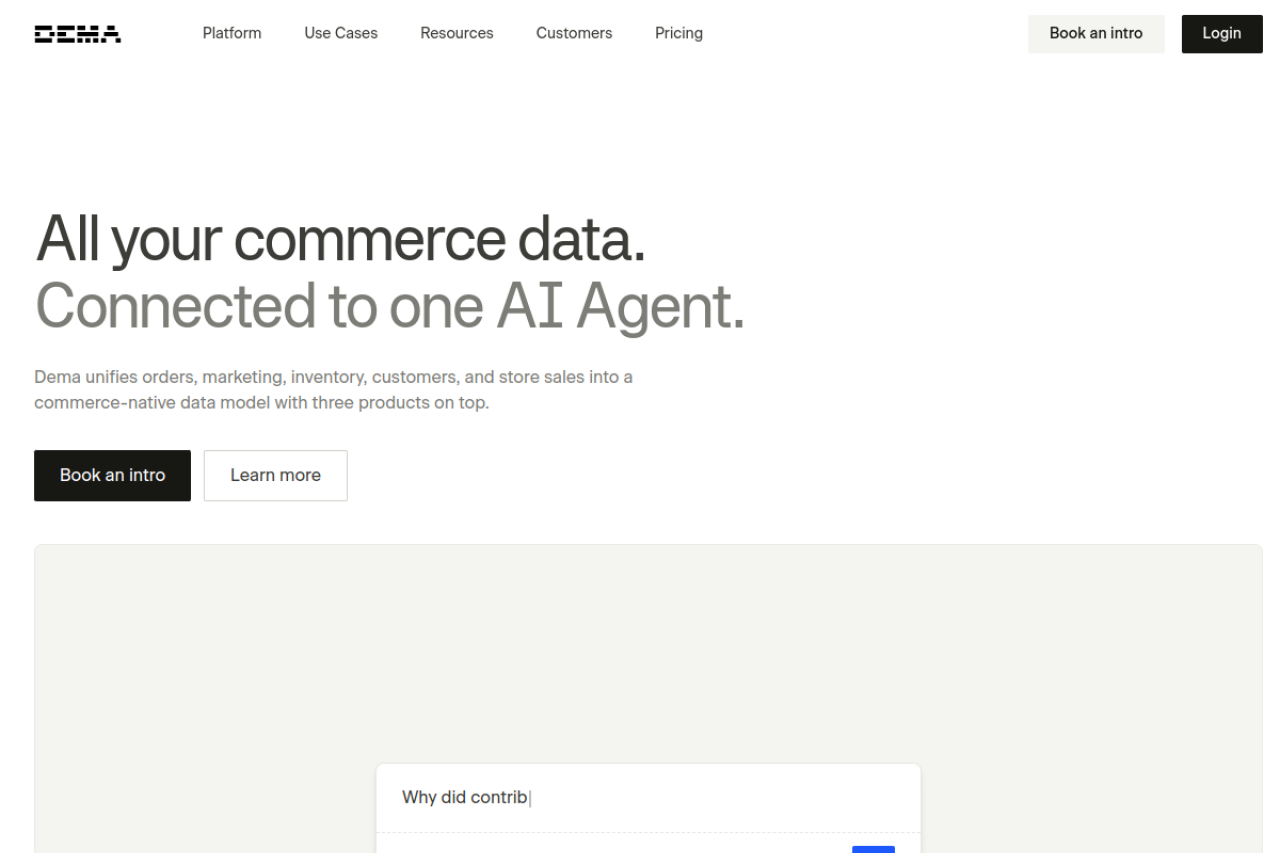Click blank header space between Pricing and Book an intro
Screen dimensions: 1280x853
click(x=860, y=33)
